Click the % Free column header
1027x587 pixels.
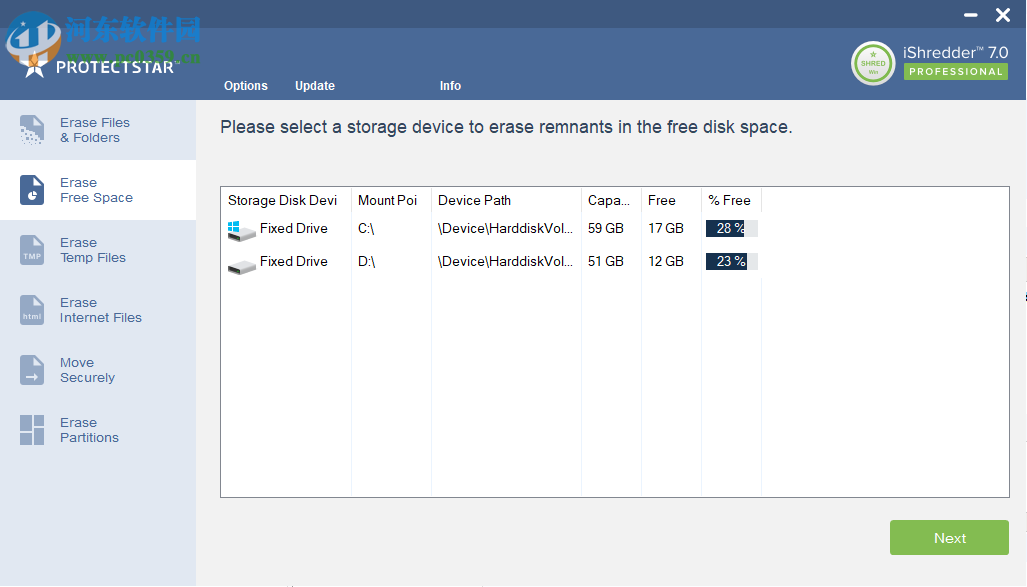730,200
